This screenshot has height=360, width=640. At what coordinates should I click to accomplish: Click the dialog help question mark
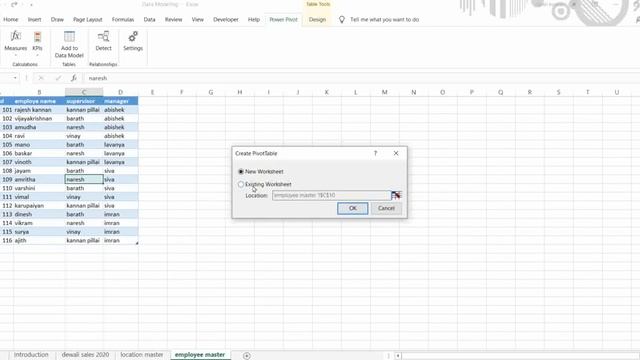[x=375, y=153]
